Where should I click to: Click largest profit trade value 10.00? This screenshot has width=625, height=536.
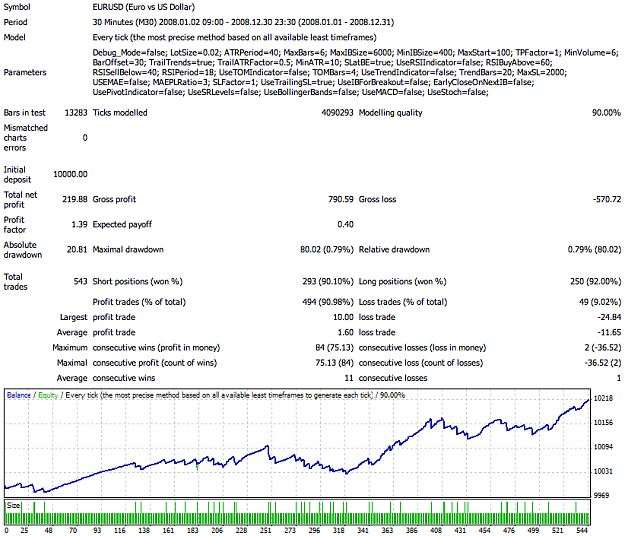pos(343,317)
